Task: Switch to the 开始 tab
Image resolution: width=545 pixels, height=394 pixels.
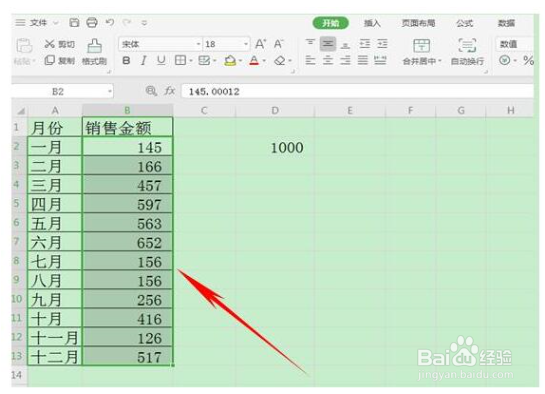Action: coord(331,23)
